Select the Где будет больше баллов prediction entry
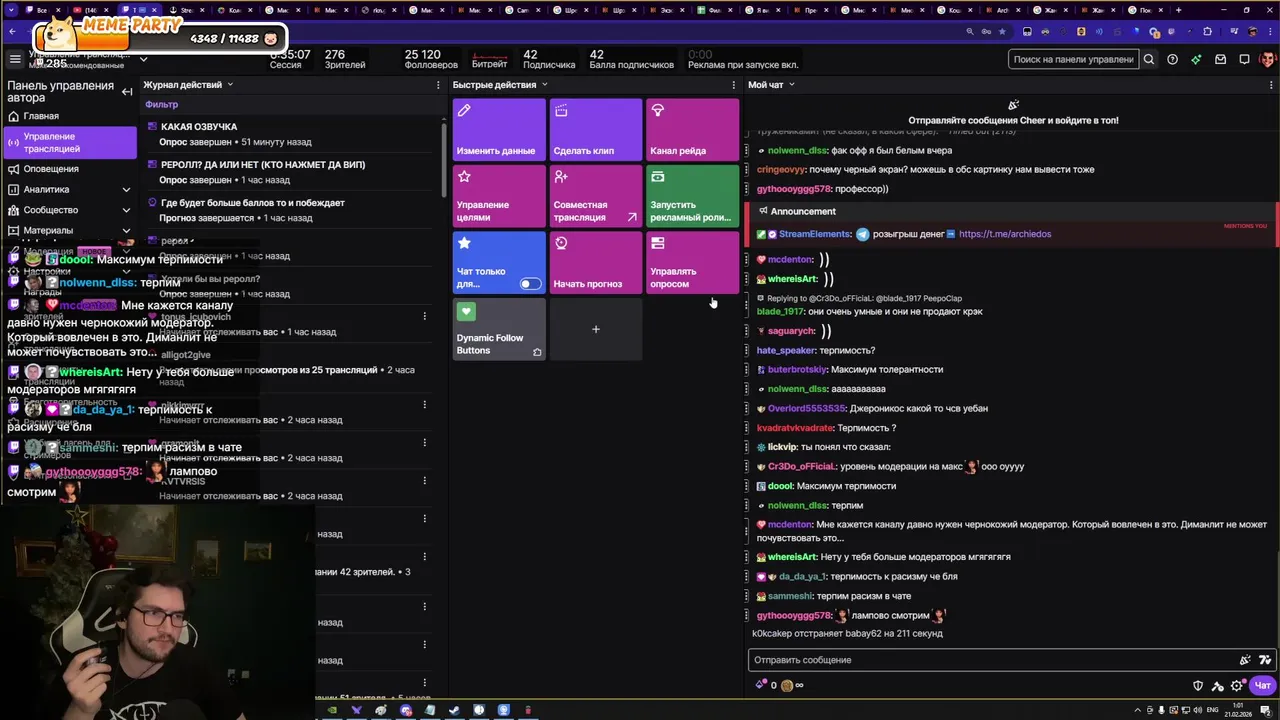 click(290, 210)
